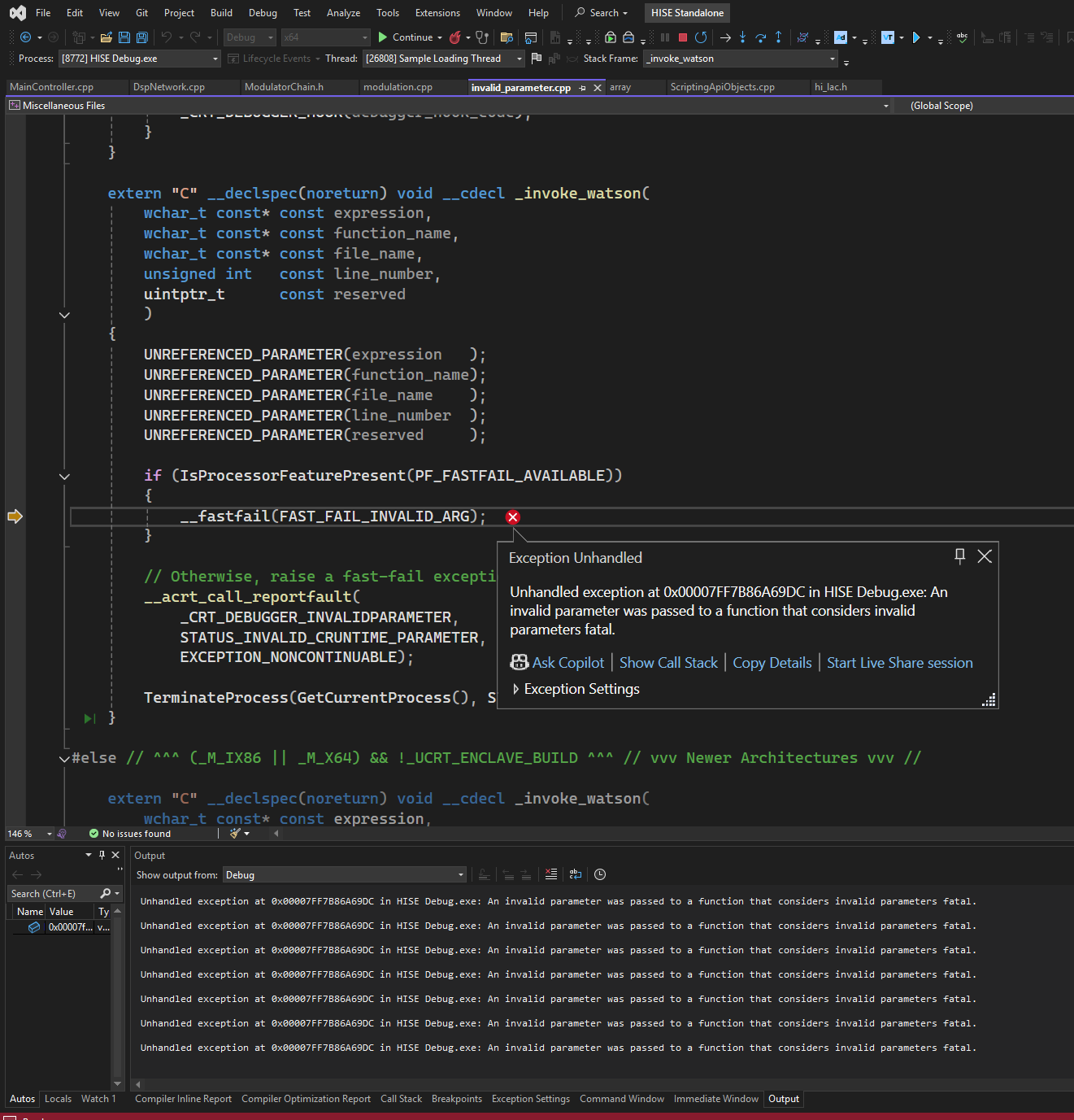Collapse the if IsProcessorFeaturePresent block

point(64,477)
